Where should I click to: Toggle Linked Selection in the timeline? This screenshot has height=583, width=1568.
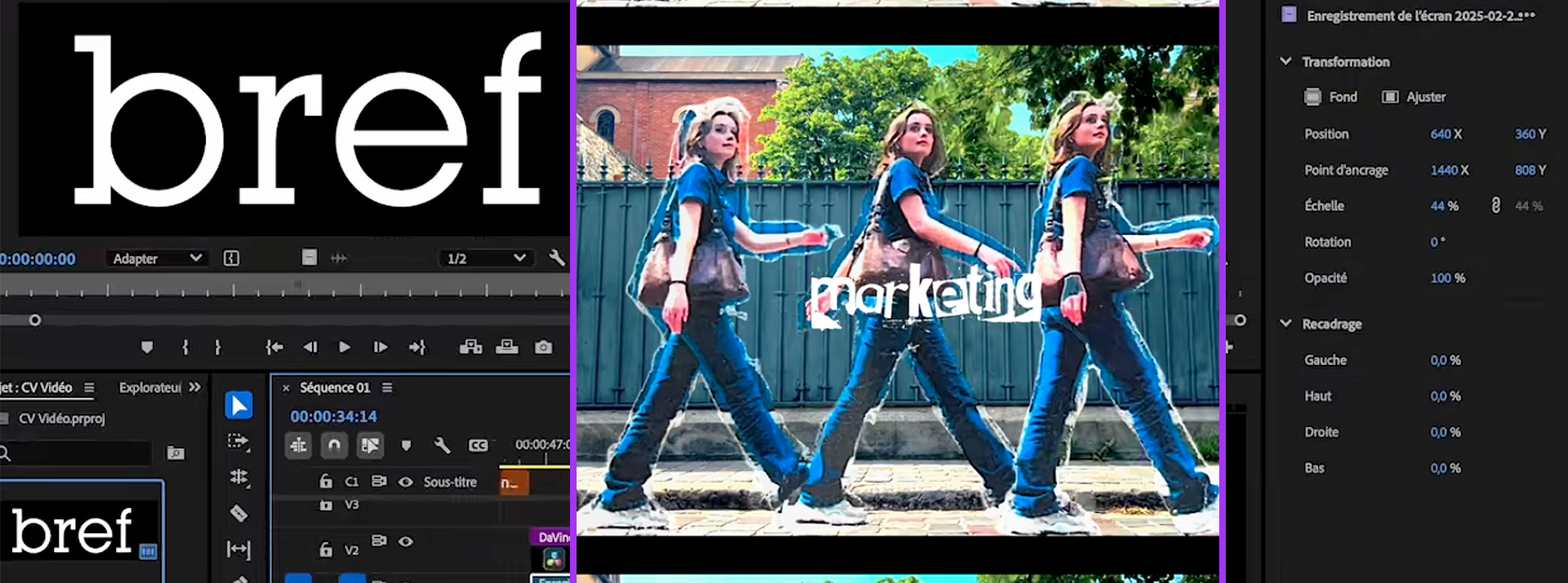(370, 445)
